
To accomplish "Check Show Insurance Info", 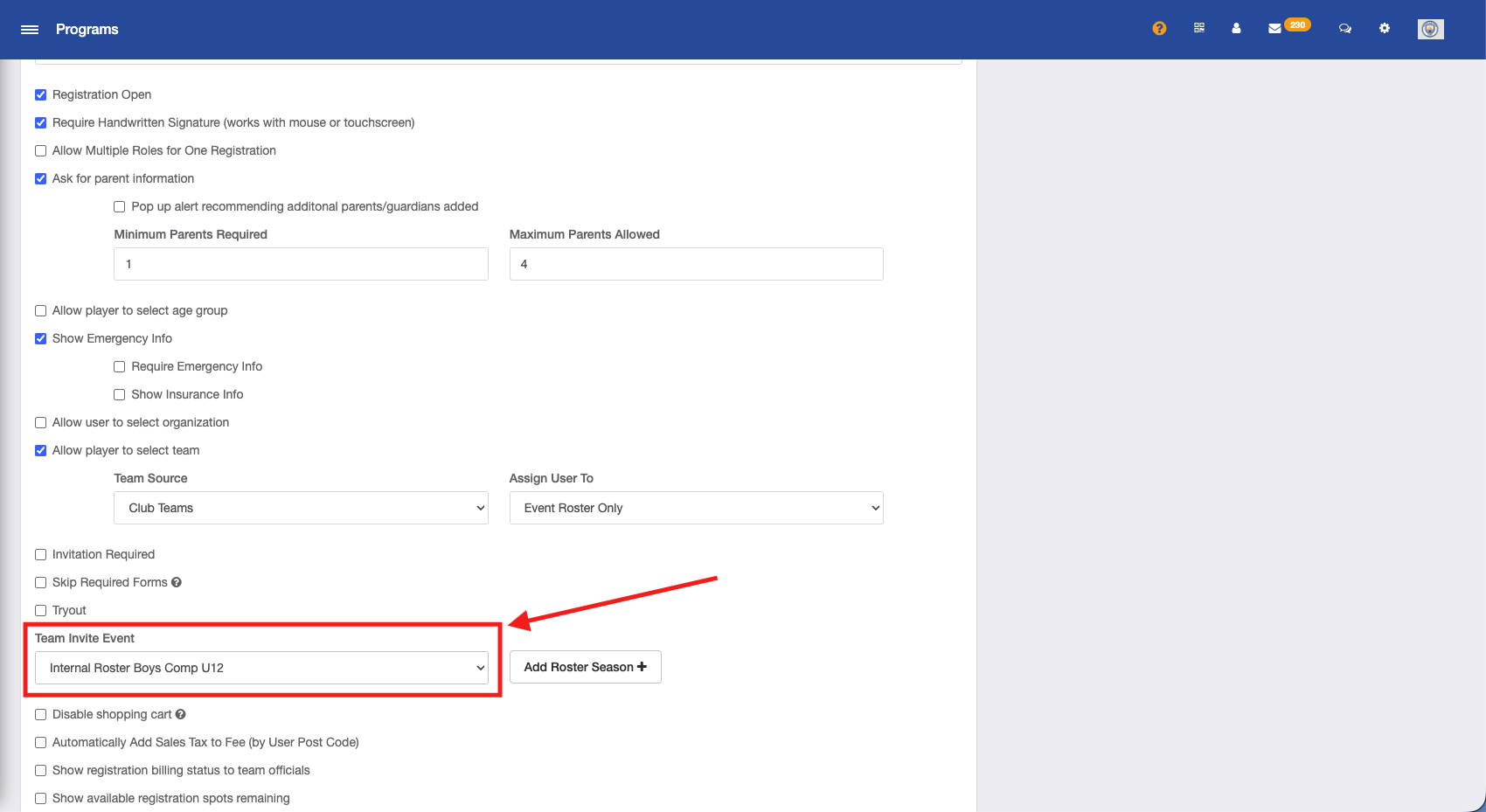I will tap(120, 394).
